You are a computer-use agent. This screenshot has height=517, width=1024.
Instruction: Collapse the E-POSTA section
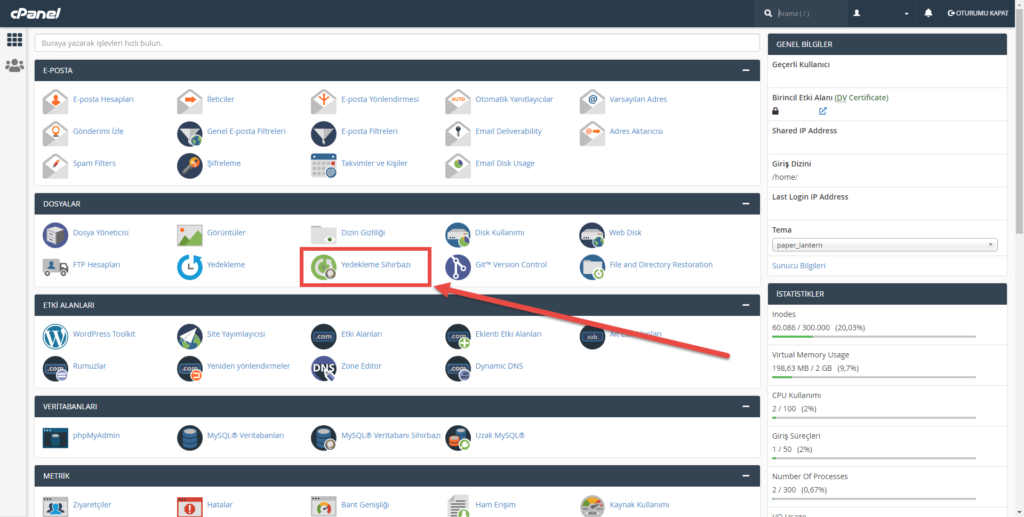745,70
